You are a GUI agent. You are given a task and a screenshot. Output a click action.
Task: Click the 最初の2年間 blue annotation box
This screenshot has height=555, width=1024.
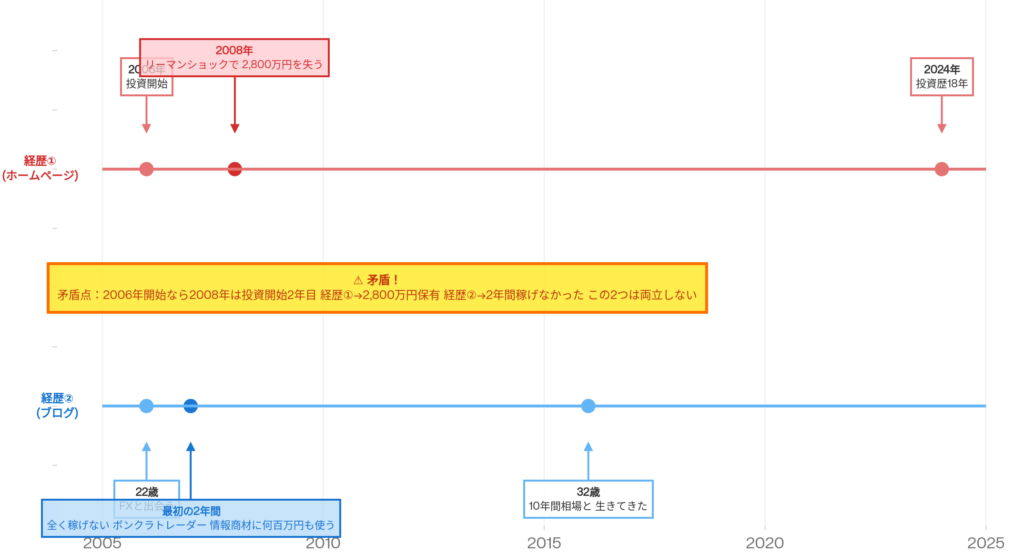coord(191,518)
